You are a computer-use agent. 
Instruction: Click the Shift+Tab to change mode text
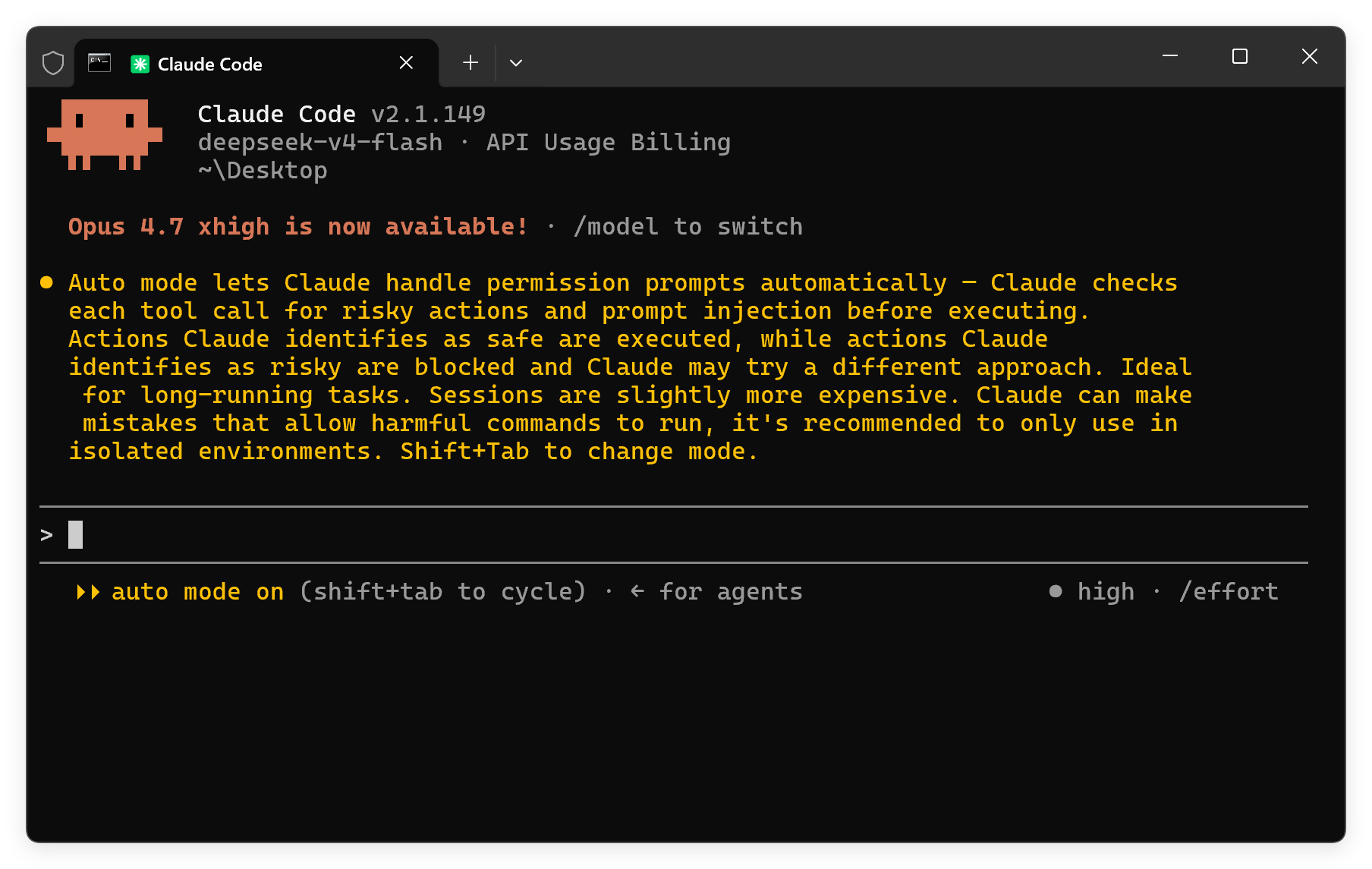[x=579, y=452]
